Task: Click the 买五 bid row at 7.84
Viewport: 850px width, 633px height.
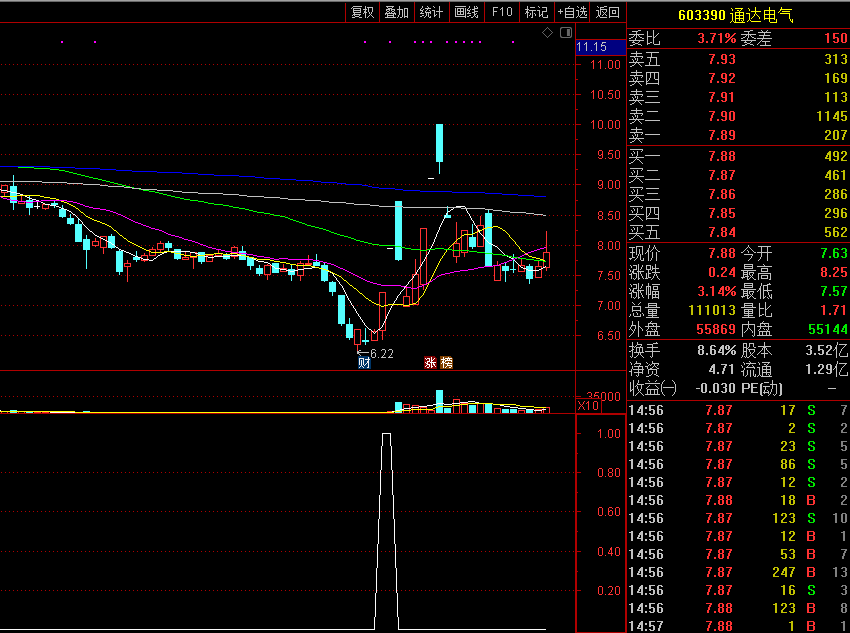Action: point(738,232)
